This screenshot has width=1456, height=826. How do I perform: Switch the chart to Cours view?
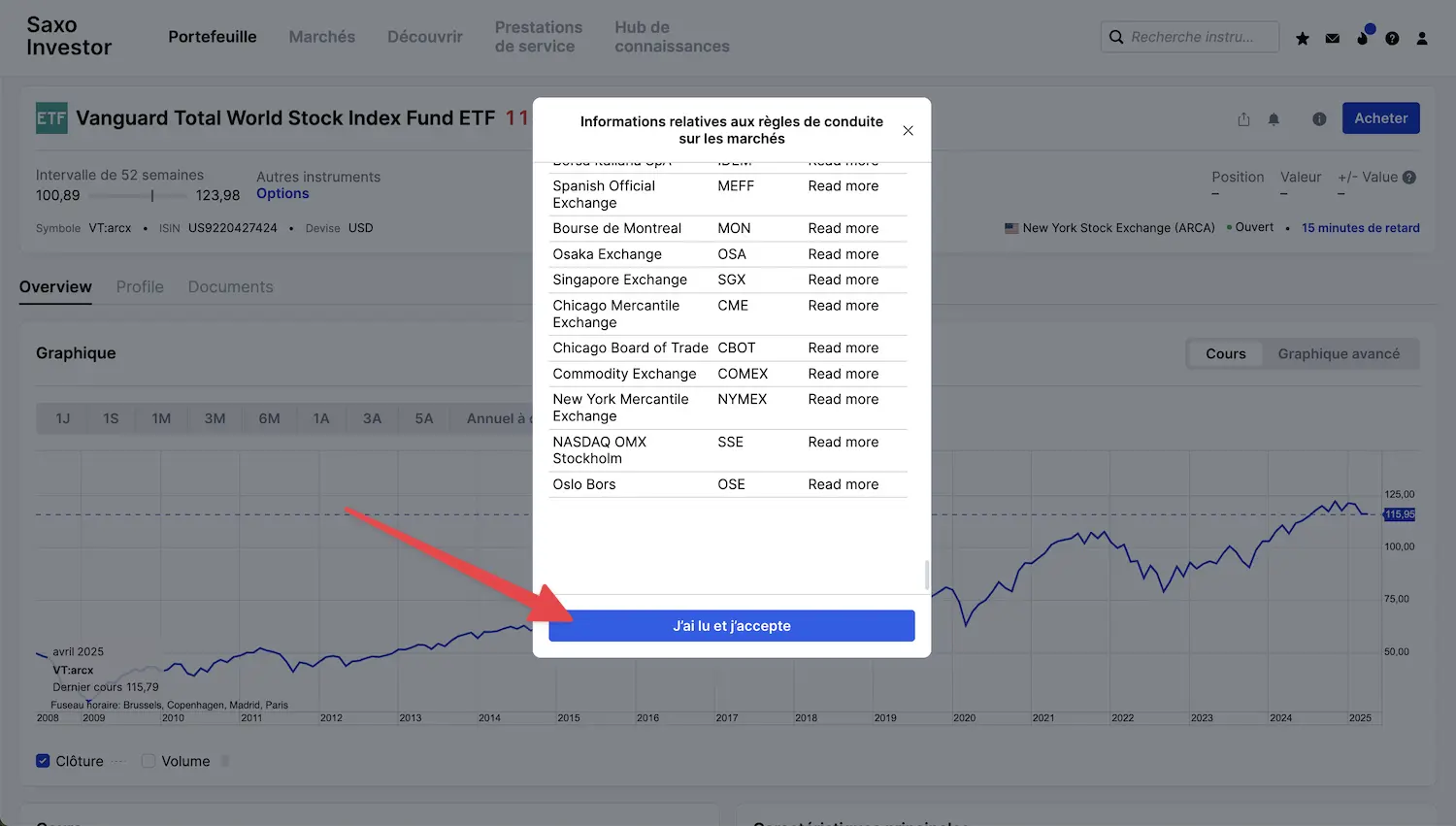(x=1226, y=354)
